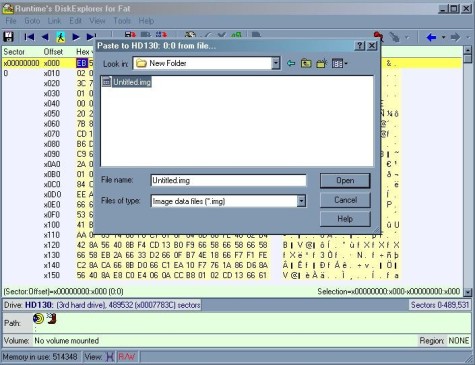Click the Untitled.img file icon

coord(106,82)
